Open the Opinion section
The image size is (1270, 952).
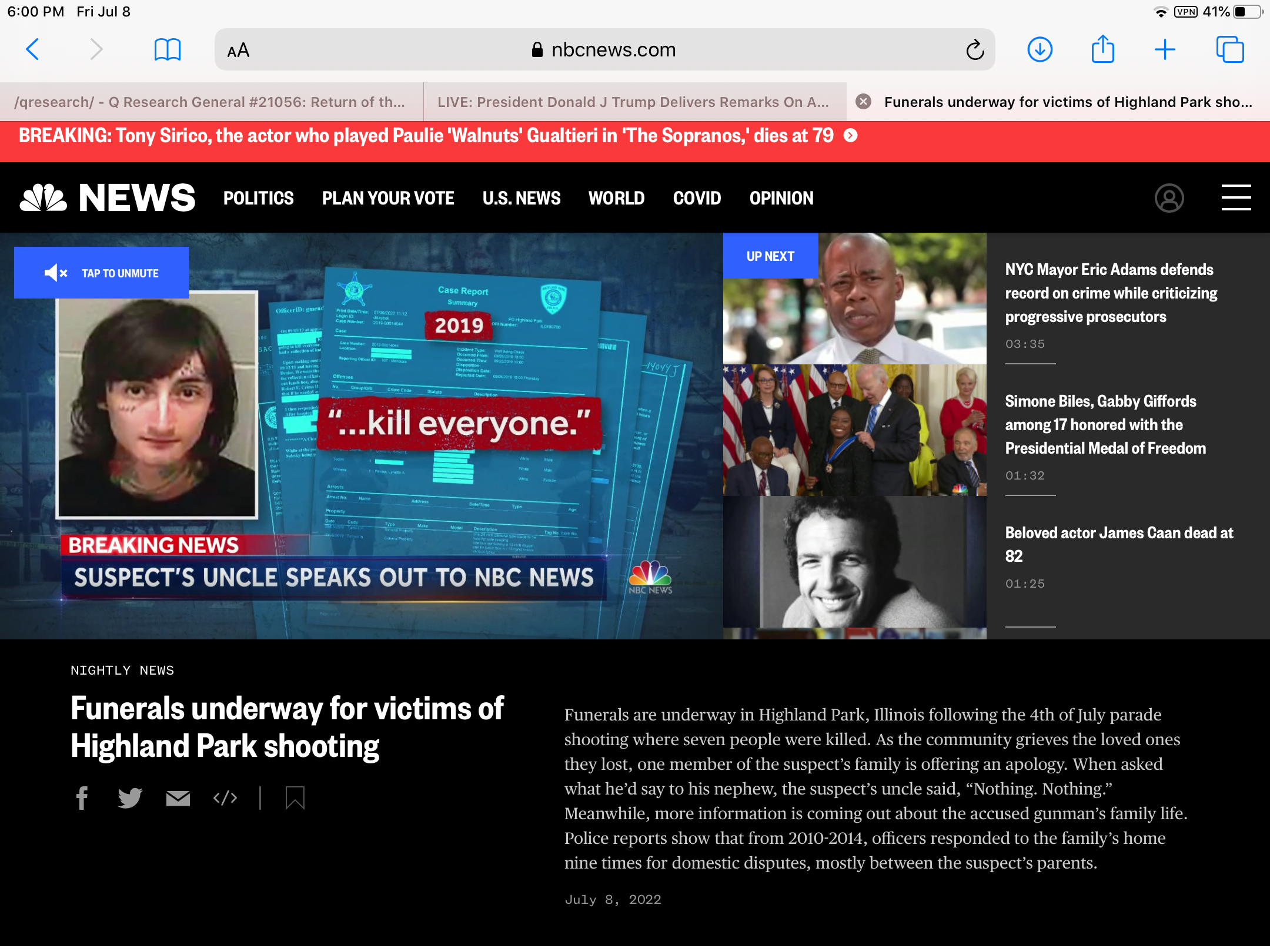point(781,198)
